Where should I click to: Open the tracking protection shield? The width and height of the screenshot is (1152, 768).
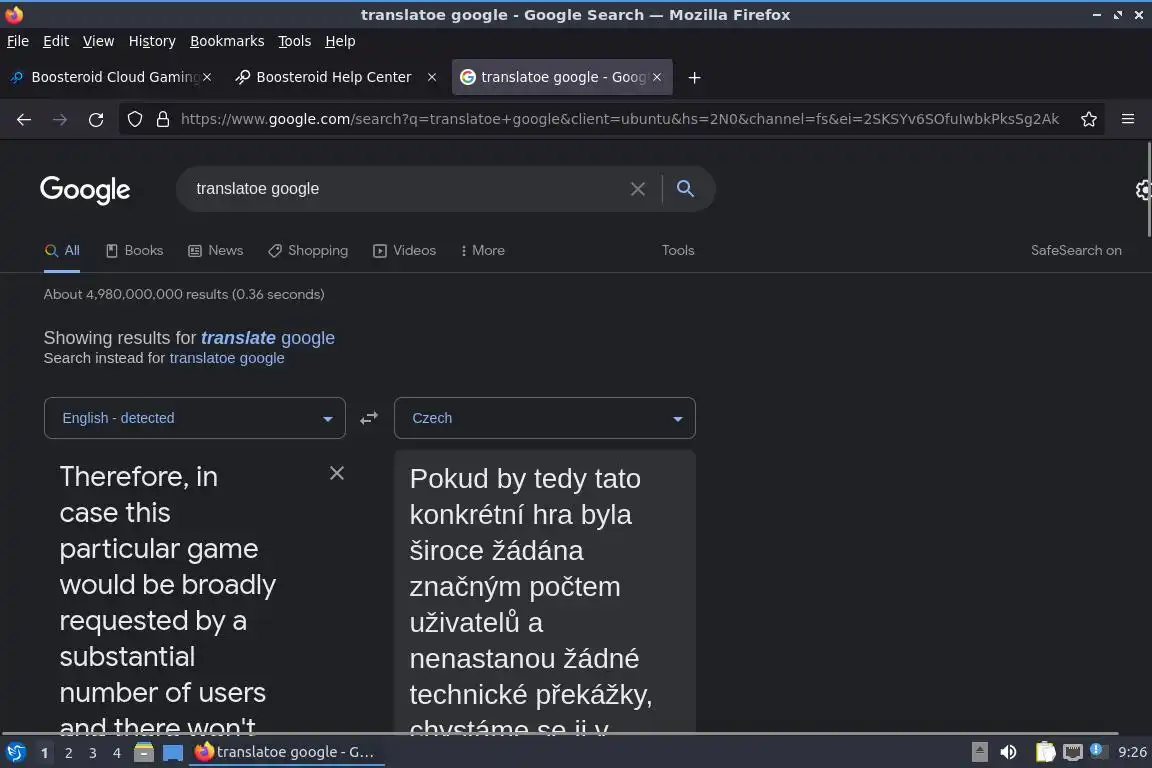click(x=134, y=119)
